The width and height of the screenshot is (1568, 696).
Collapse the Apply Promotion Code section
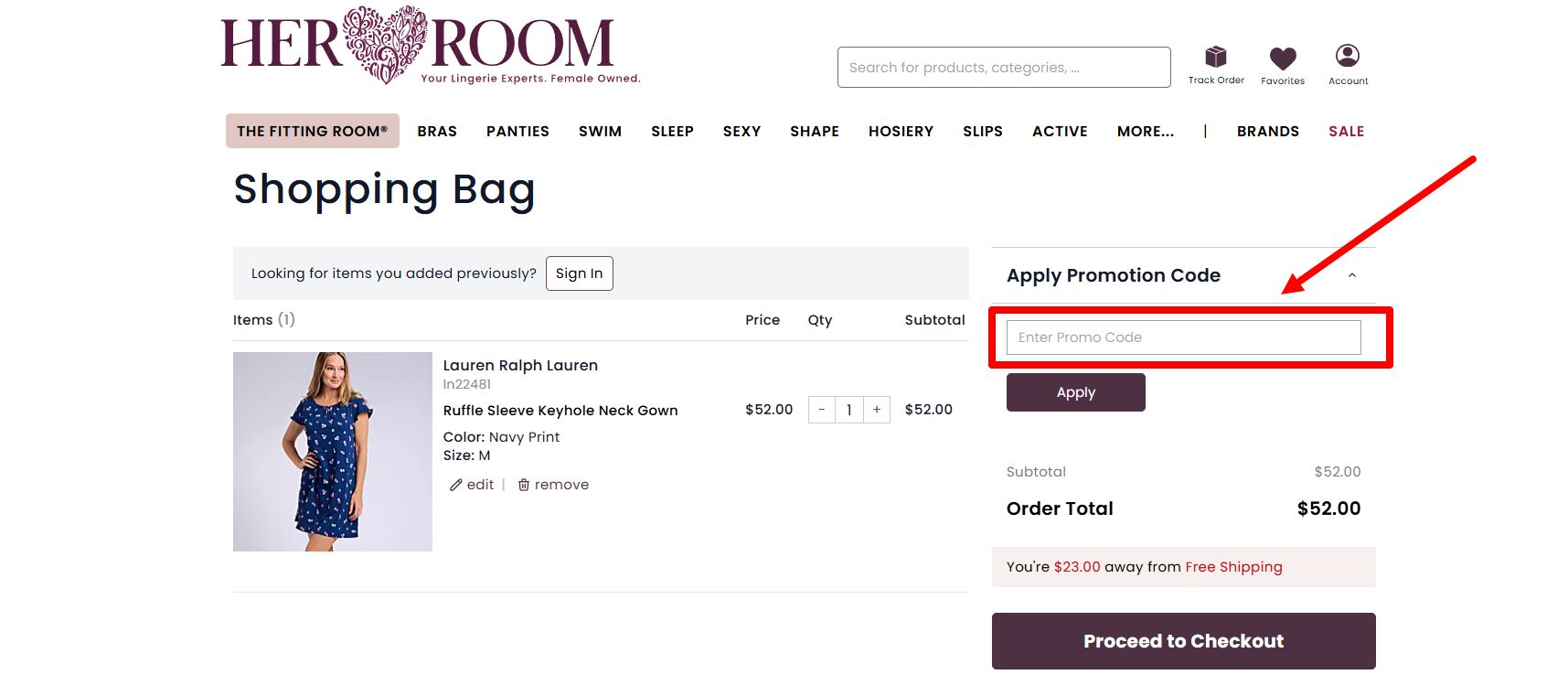coord(1353,274)
